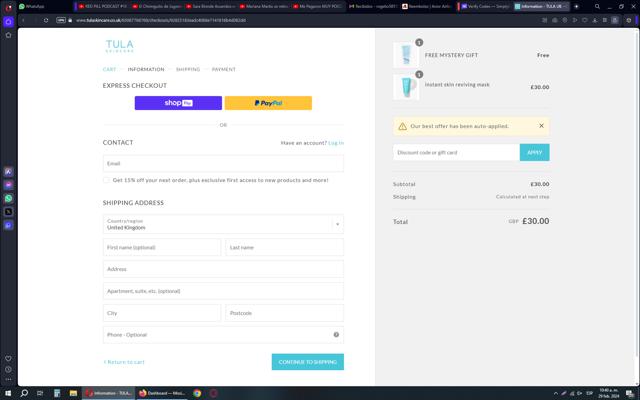Show hidden system tray icons
The width and height of the screenshot is (640, 400).
click(556, 393)
